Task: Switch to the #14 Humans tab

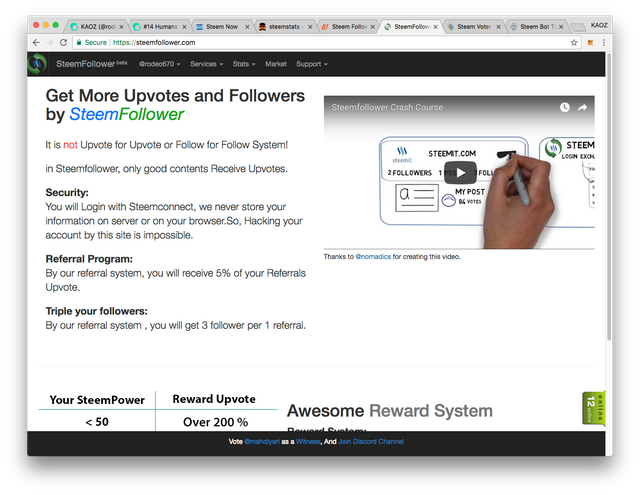Action: coord(158,27)
